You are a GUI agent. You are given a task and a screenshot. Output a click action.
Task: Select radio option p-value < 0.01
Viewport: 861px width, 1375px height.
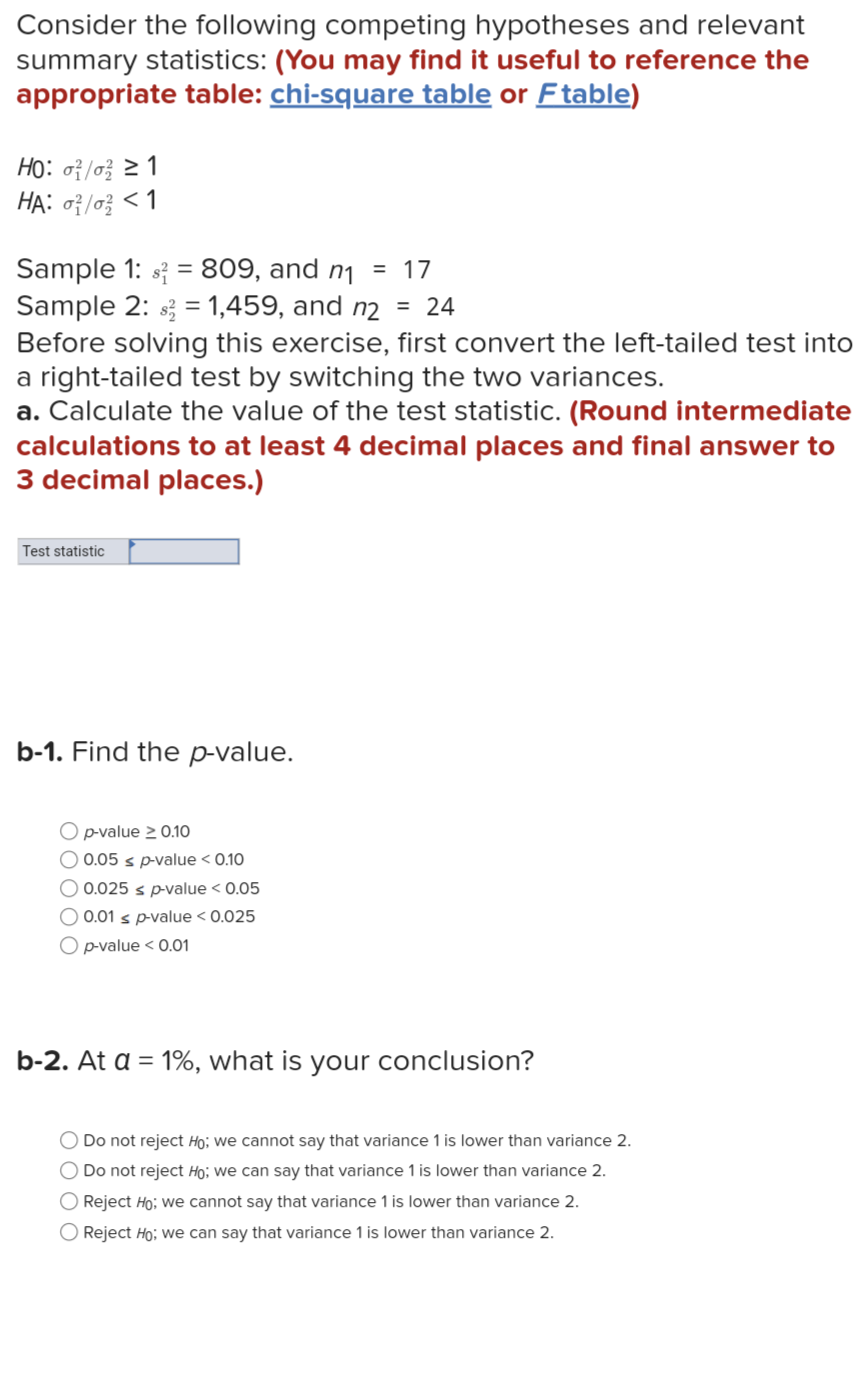[x=68, y=944]
